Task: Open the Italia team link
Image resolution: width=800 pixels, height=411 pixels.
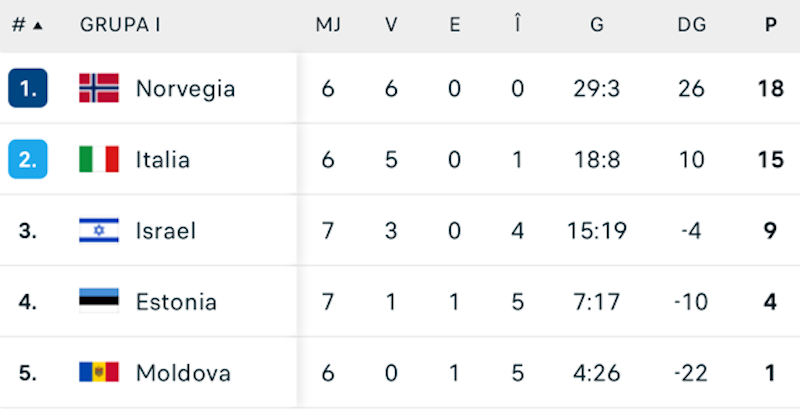Action: 163,159
